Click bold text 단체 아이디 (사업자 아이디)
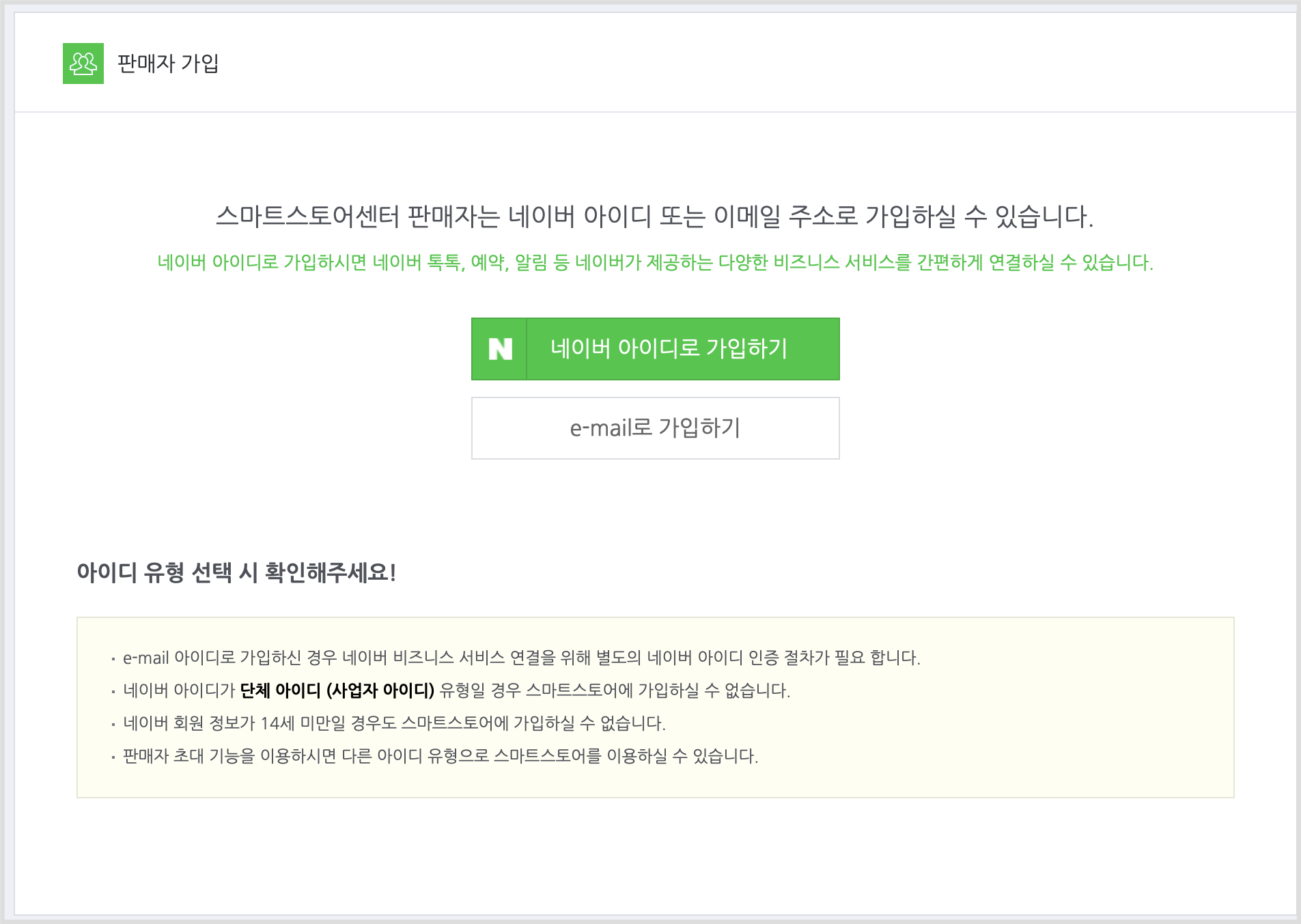The image size is (1301, 924). [337, 690]
